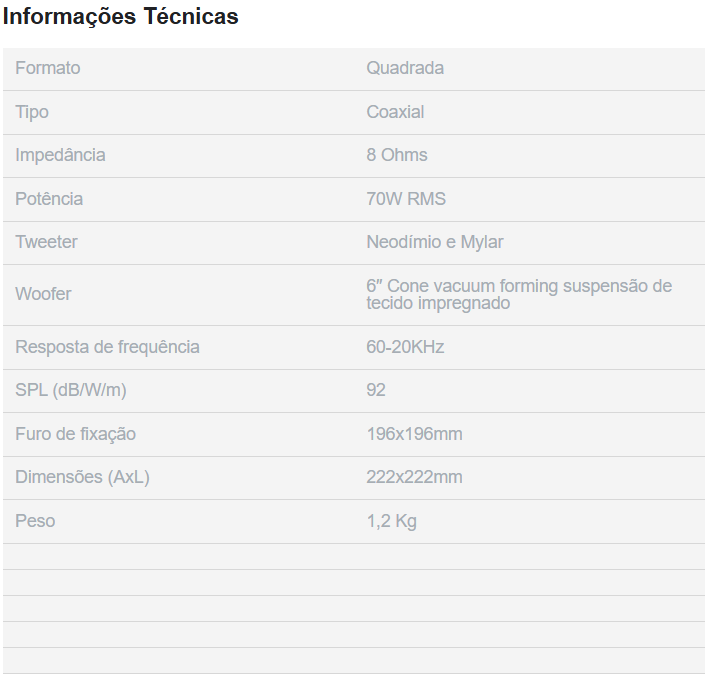Select the Dimensões (AxL) label
Screen dimensions: 717x682
82,477
